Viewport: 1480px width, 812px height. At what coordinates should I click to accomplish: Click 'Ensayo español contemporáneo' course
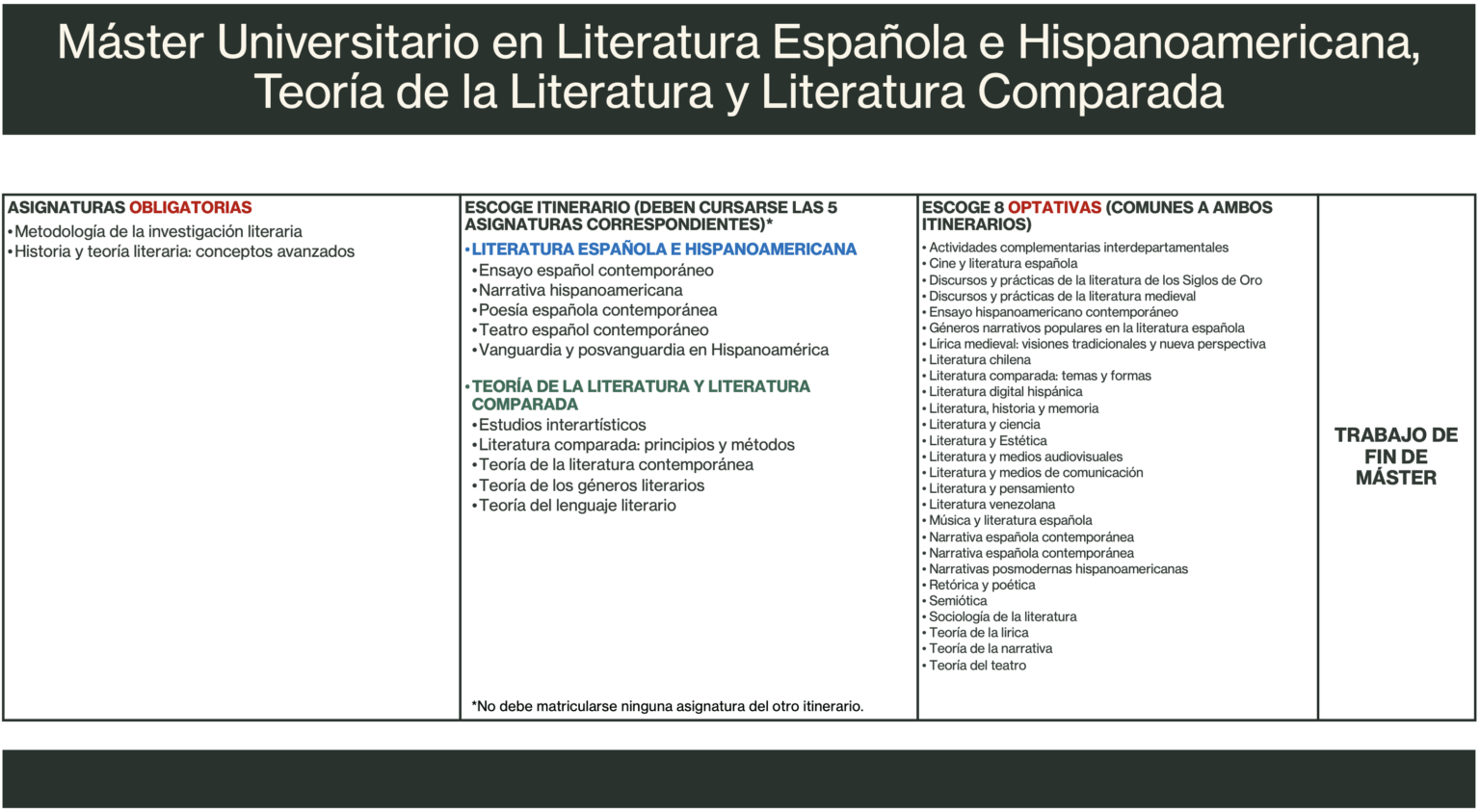click(595, 271)
